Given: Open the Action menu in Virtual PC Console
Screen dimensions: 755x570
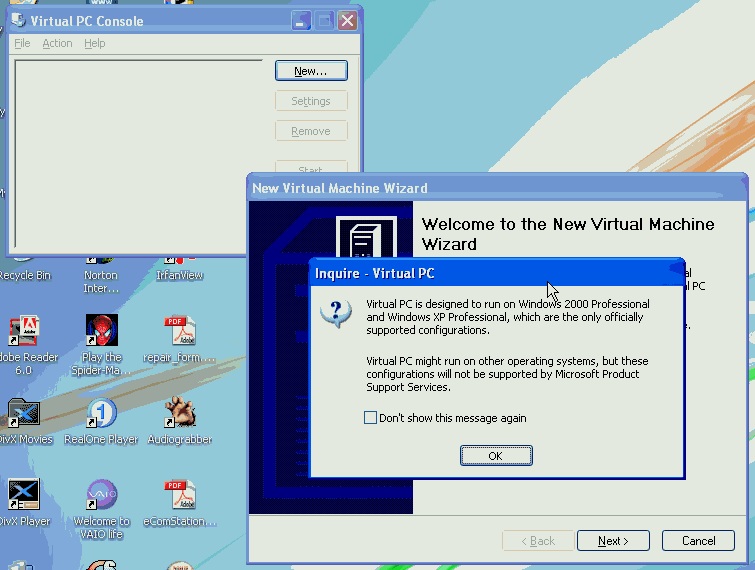Looking at the screenshot, I should (x=57, y=43).
